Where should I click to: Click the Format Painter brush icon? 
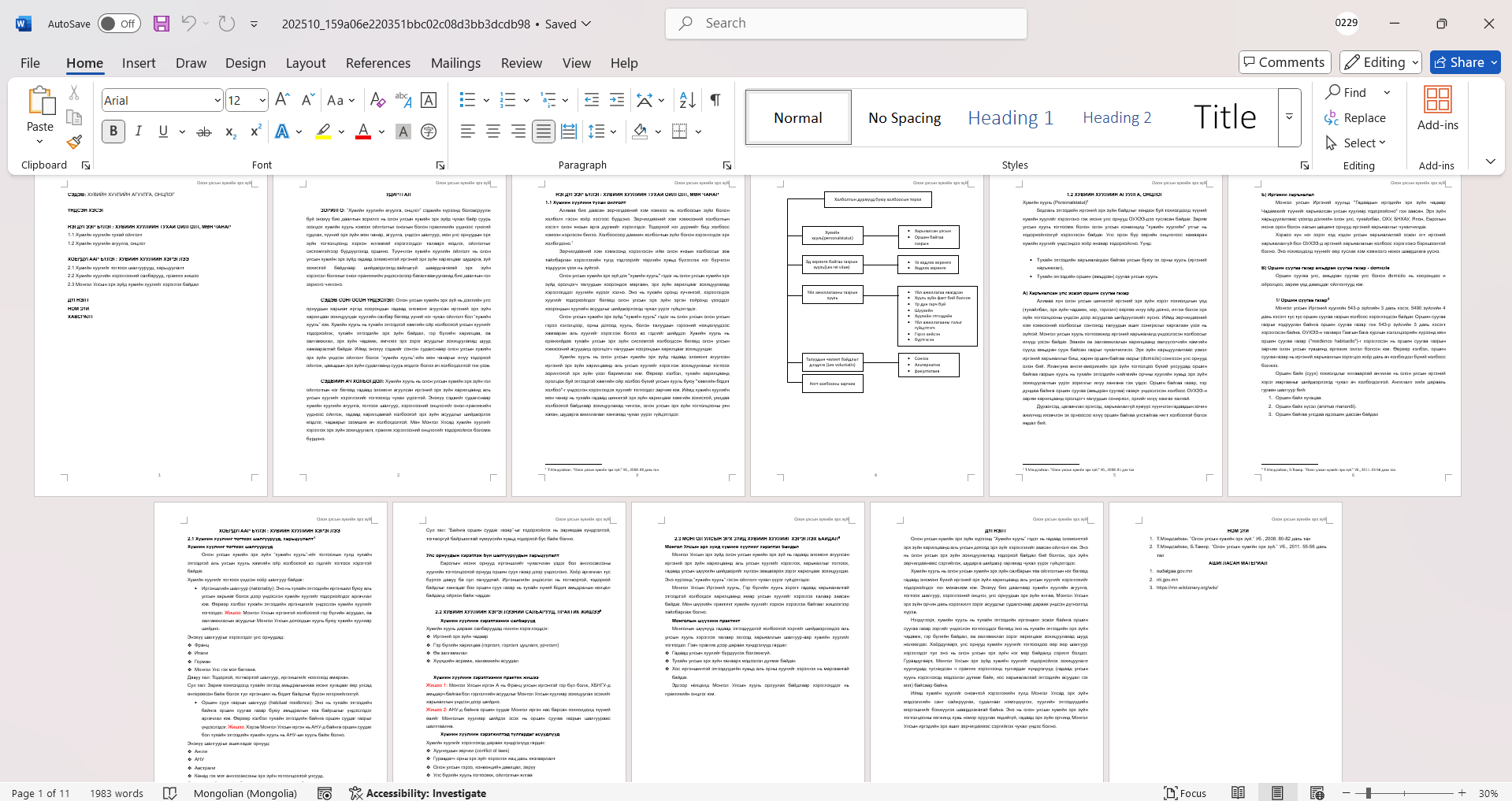(x=74, y=142)
